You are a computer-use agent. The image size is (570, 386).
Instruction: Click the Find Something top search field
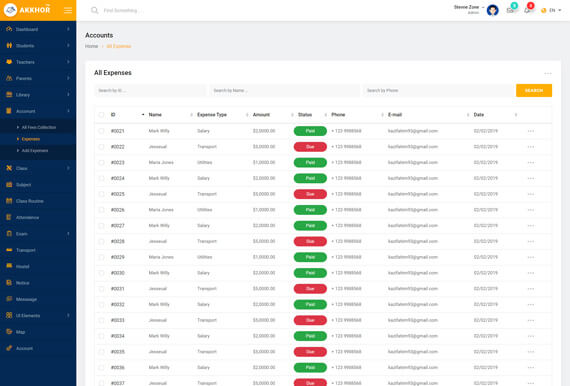coord(120,10)
